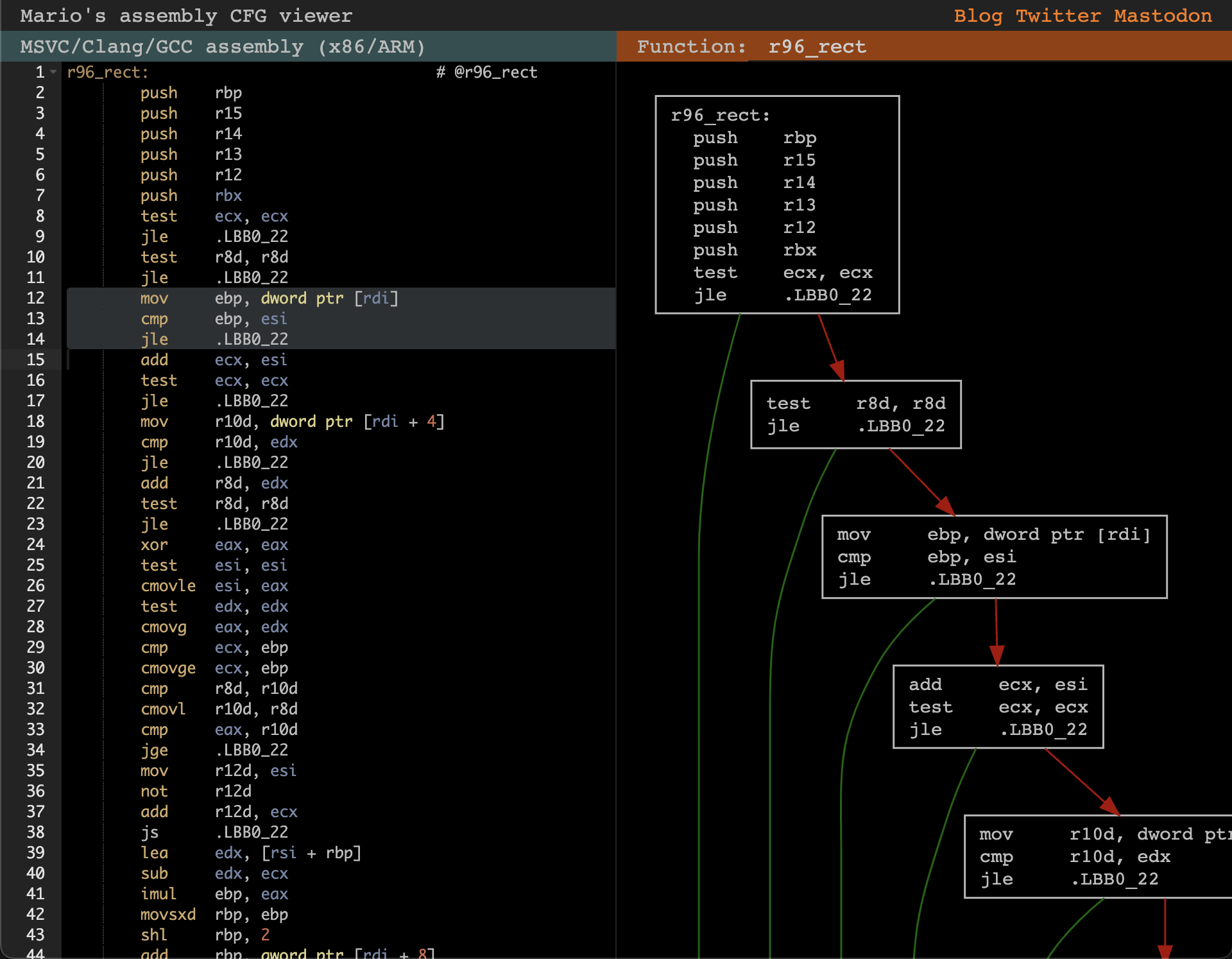The height and width of the screenshot is (959, 1232).
Task: Click the Function: label in the orange header
Action: tap(691, 47)
